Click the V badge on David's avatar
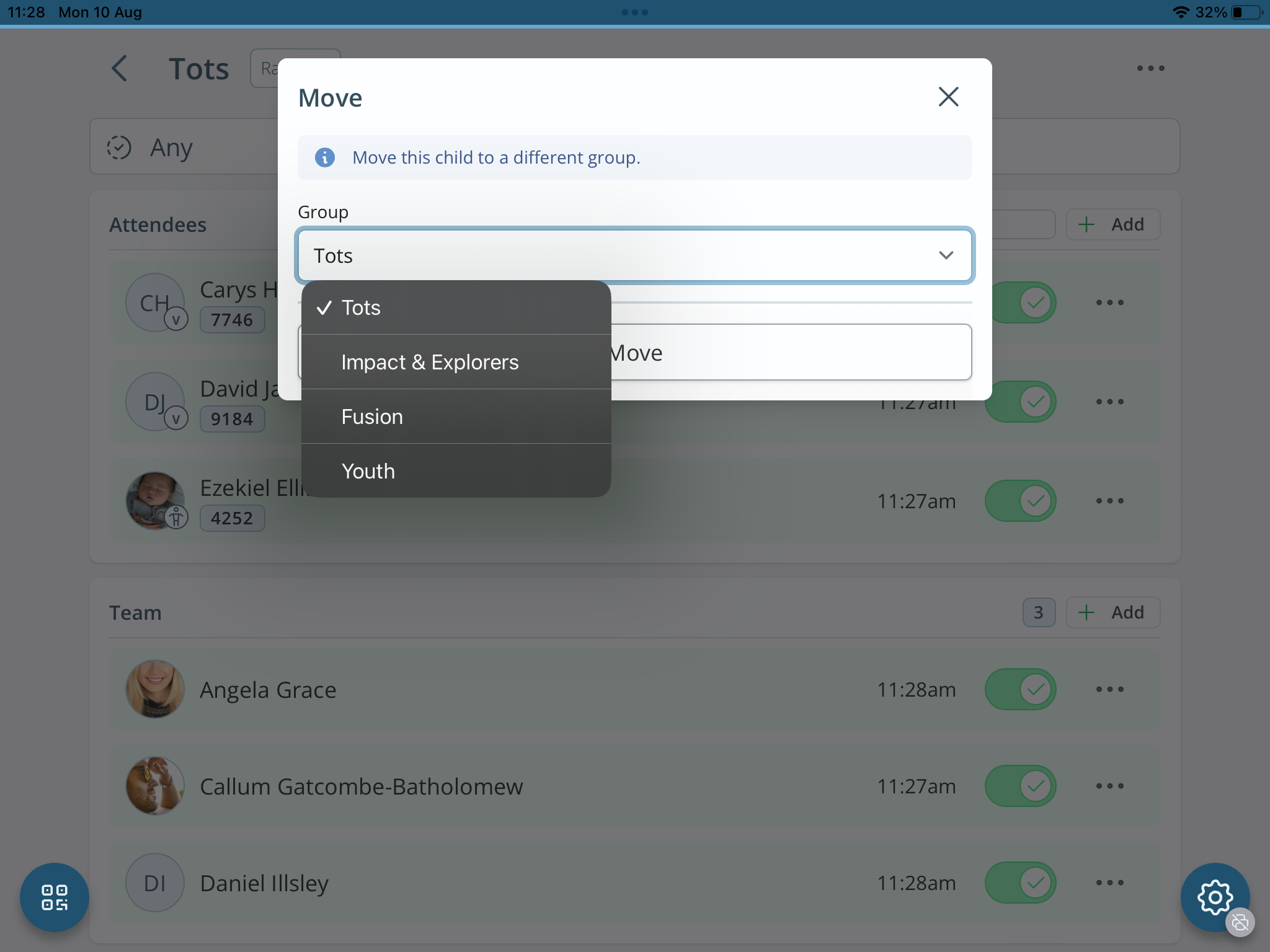Image resolution: width=1270 pixels, height=952 pixels. (176, 418)
